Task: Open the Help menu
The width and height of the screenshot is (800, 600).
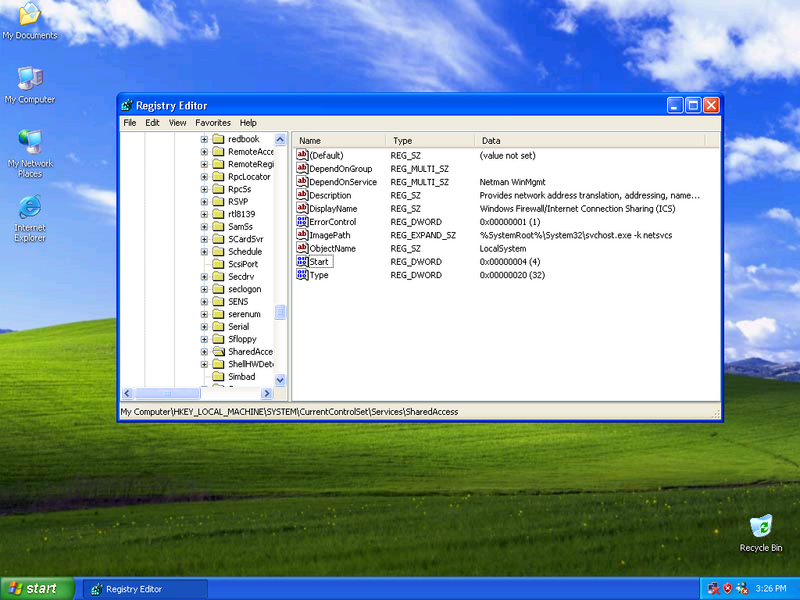Action: (248, 123)
